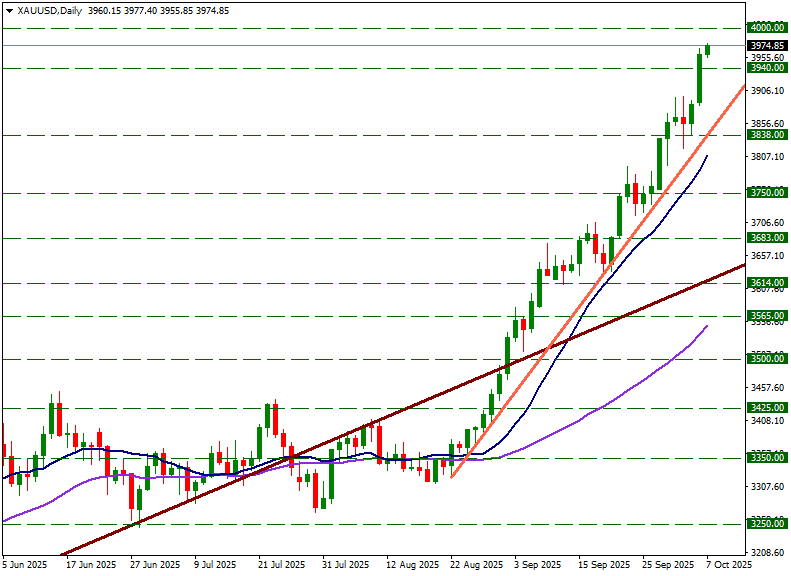Image resolution: width=791 pixels, height=576 pixels.
Task: Select the 21 Jul 2025 date label
Action: click(282, 565)
